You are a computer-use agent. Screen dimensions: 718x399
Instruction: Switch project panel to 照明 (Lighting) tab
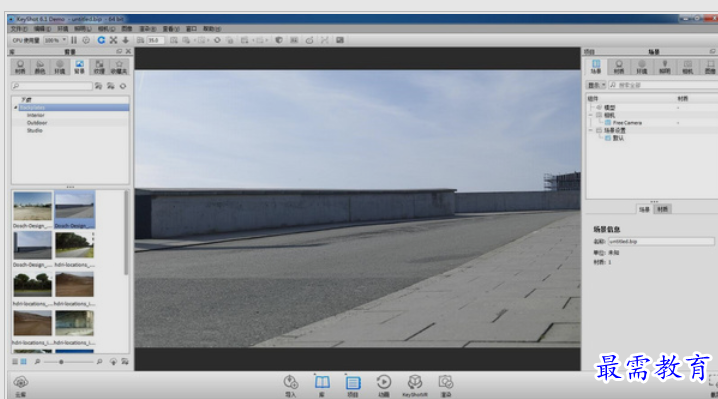665,67
